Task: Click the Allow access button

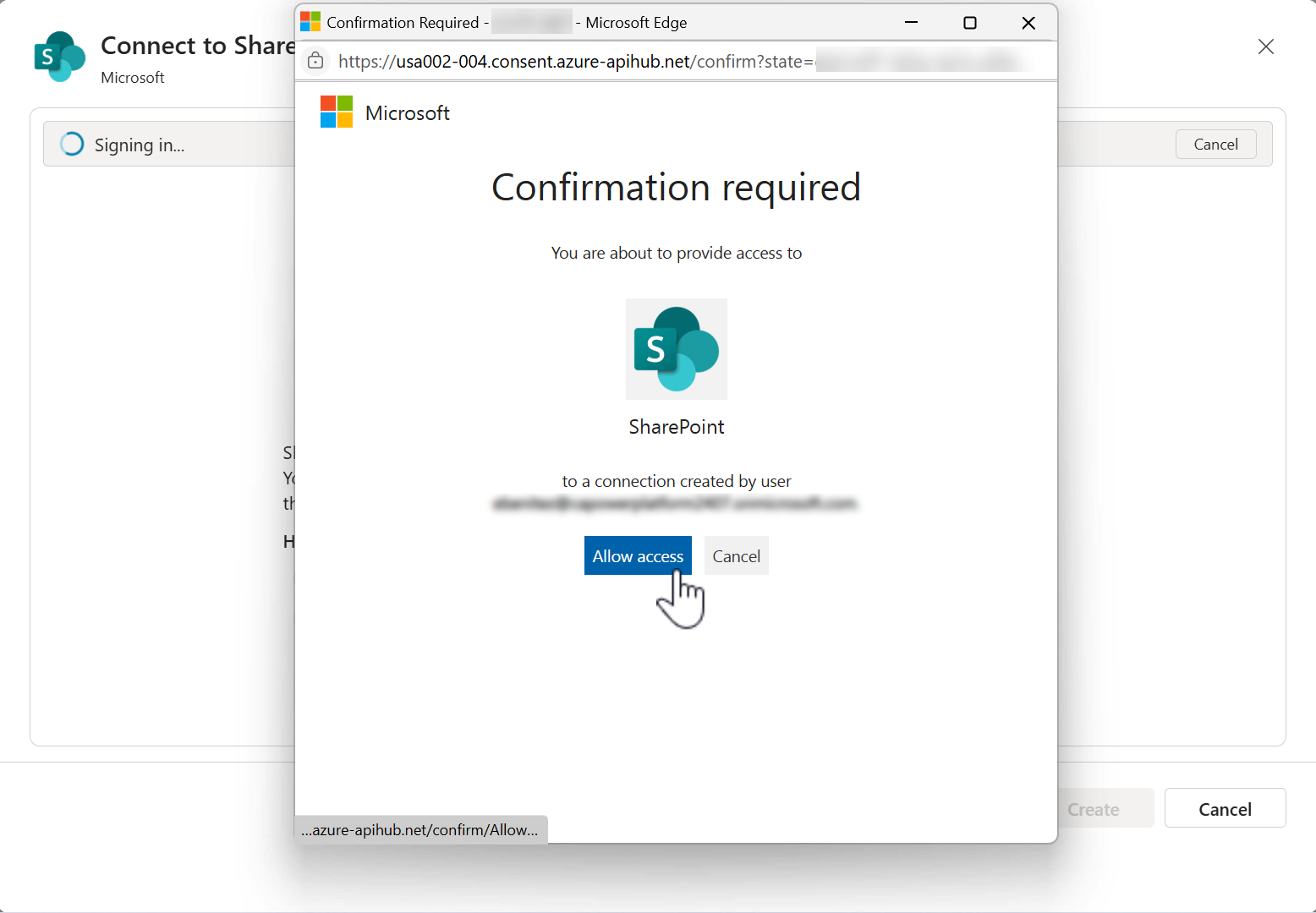Action: coord(638,555)
